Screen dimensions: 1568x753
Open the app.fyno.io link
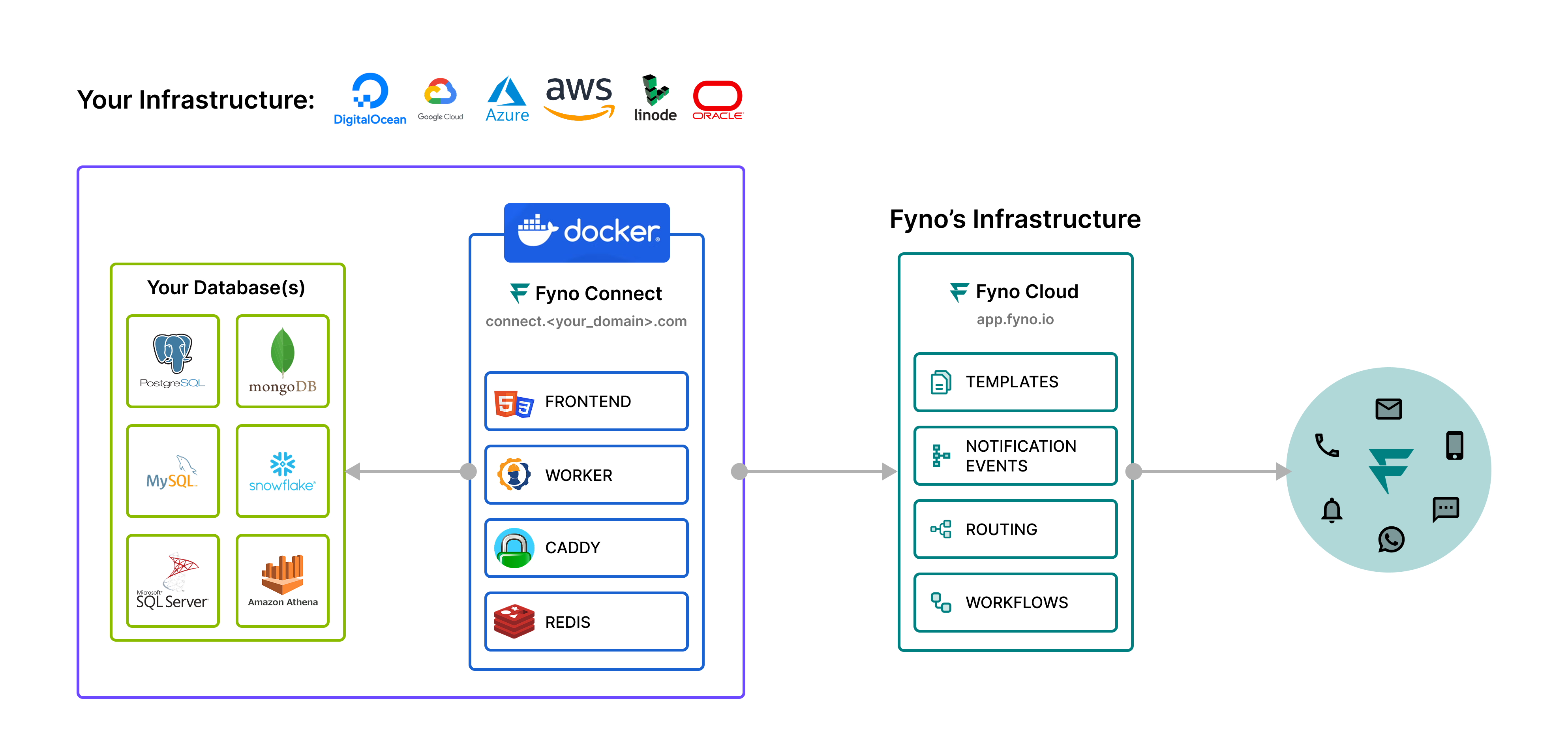[1015, 319]
